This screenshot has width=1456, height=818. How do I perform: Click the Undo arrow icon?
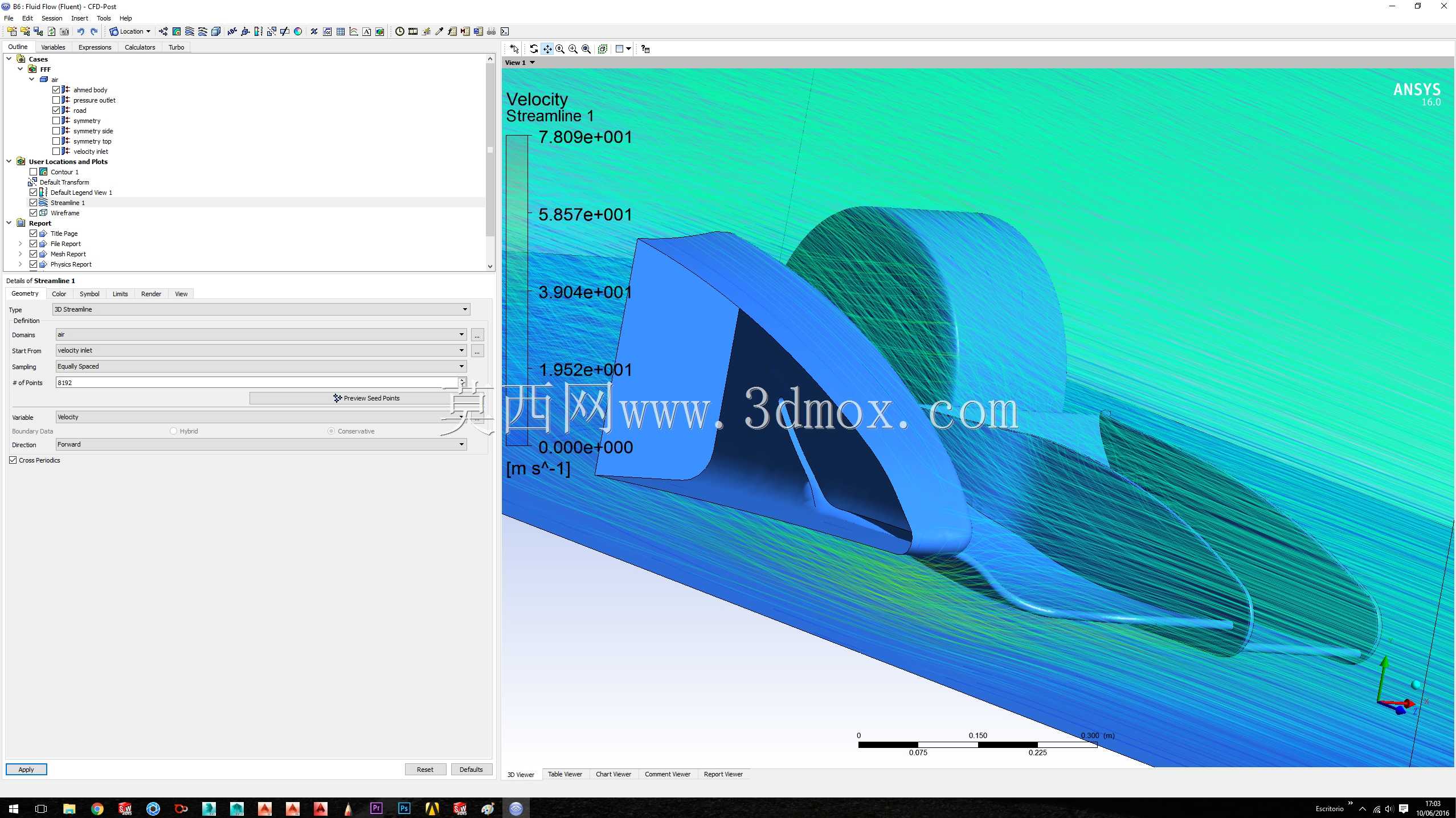[x=80, y=31]
